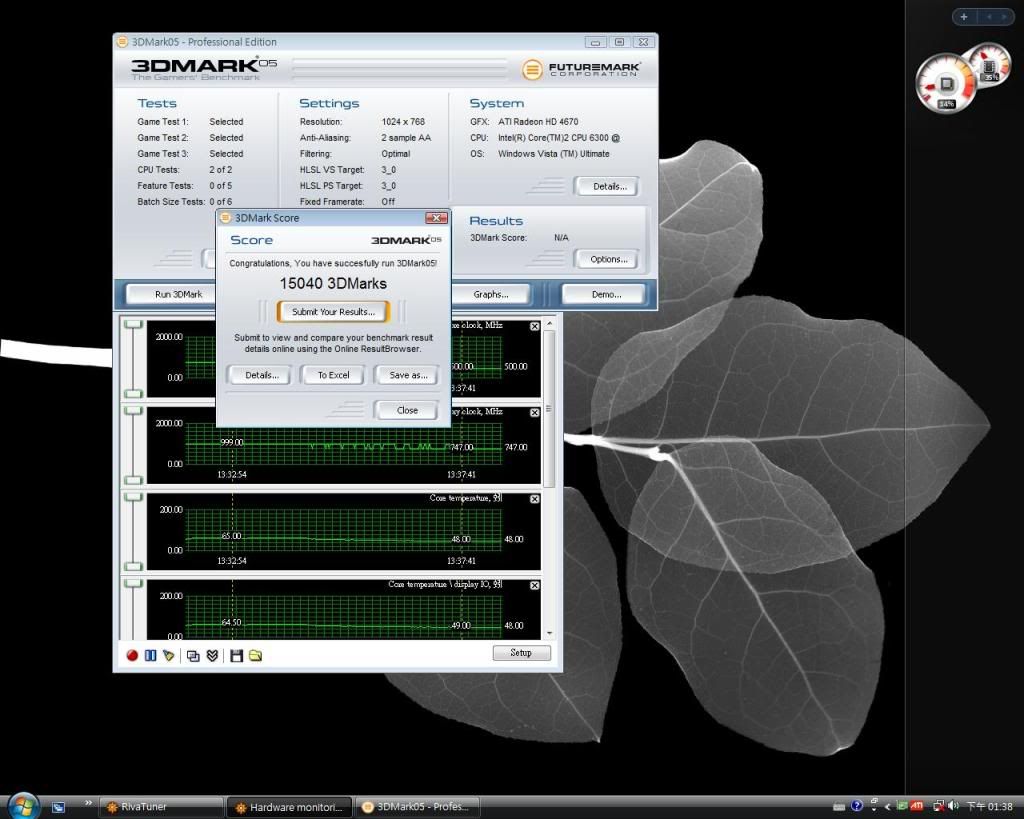Open results Options in 3DMark05 window
Viewport: 1024px width, 819px height.
(609, 259)
